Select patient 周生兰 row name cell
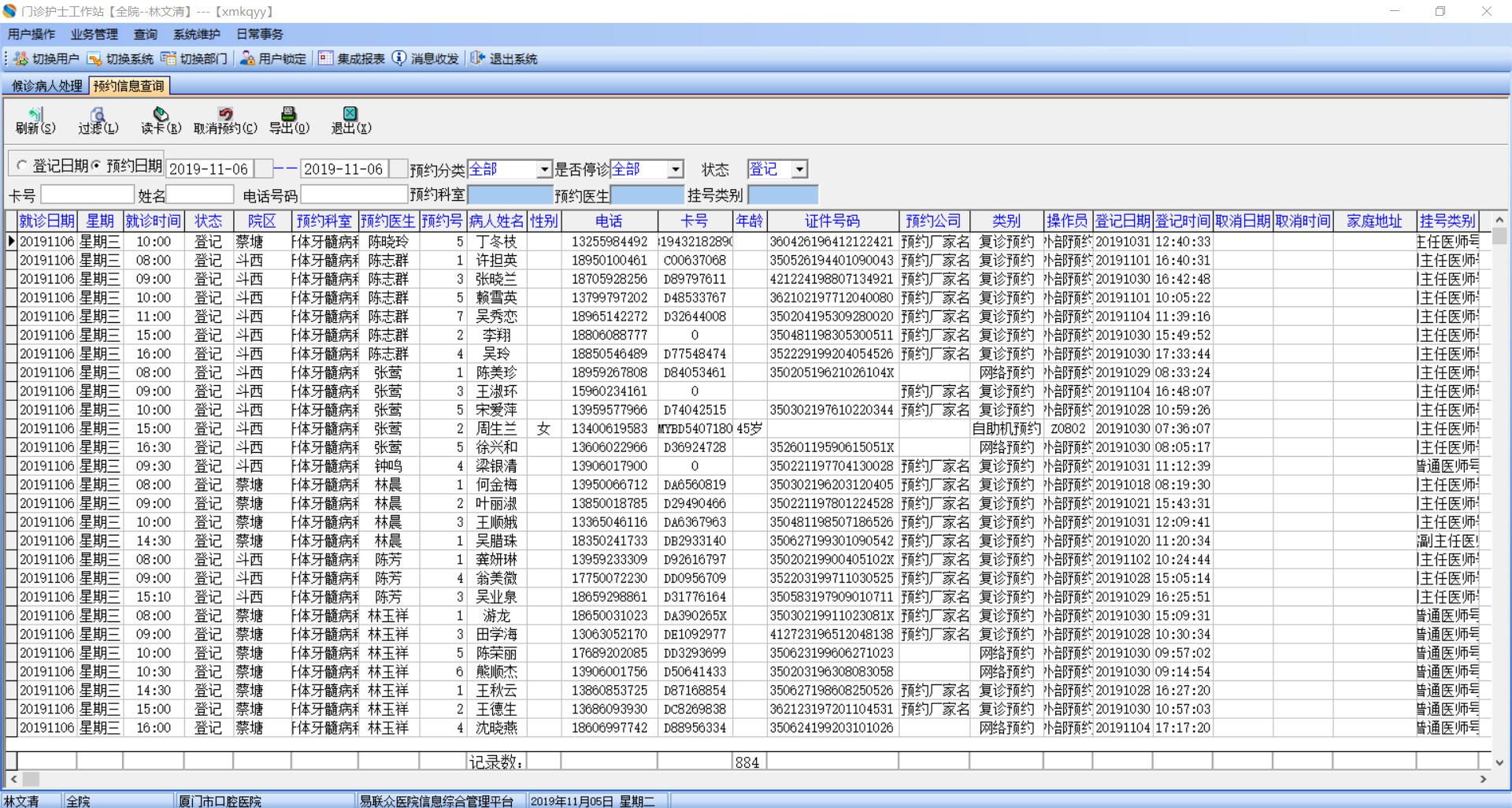This screenshot has width=1512, height=808. (x=496, y=429)
